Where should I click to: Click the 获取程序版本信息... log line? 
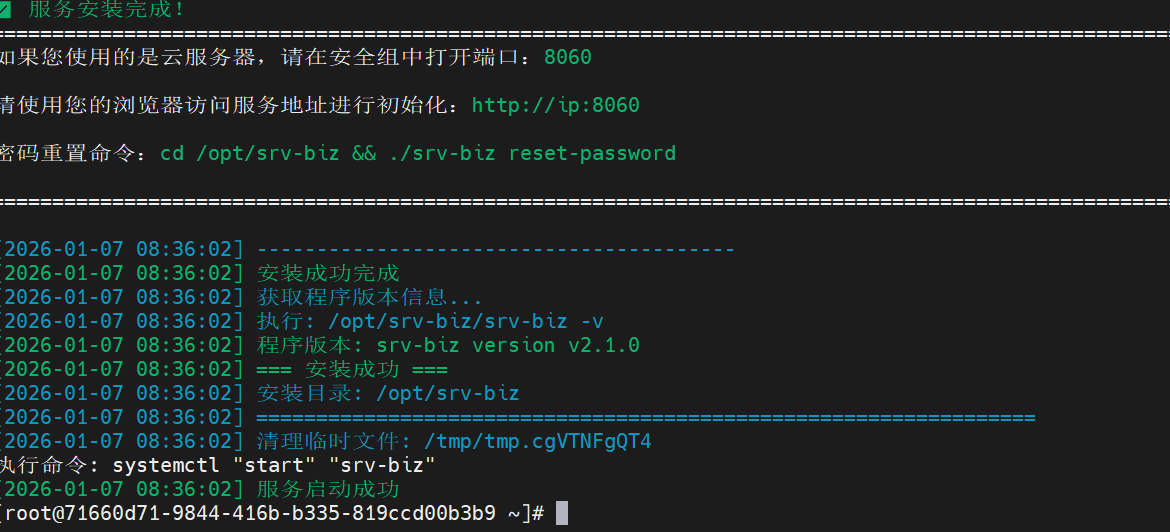tap(370, 297)
